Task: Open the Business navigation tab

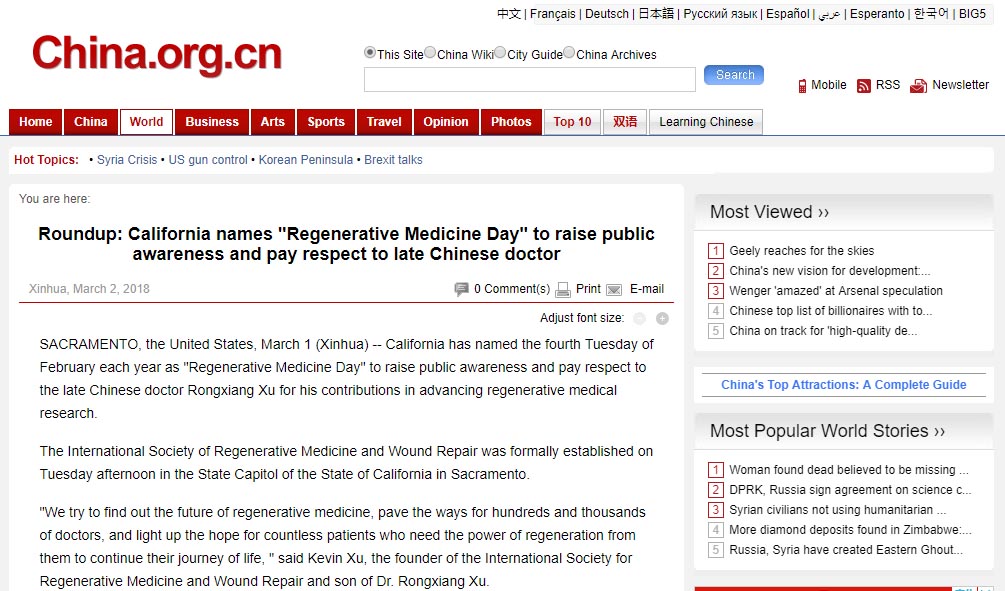Action: 212,122
